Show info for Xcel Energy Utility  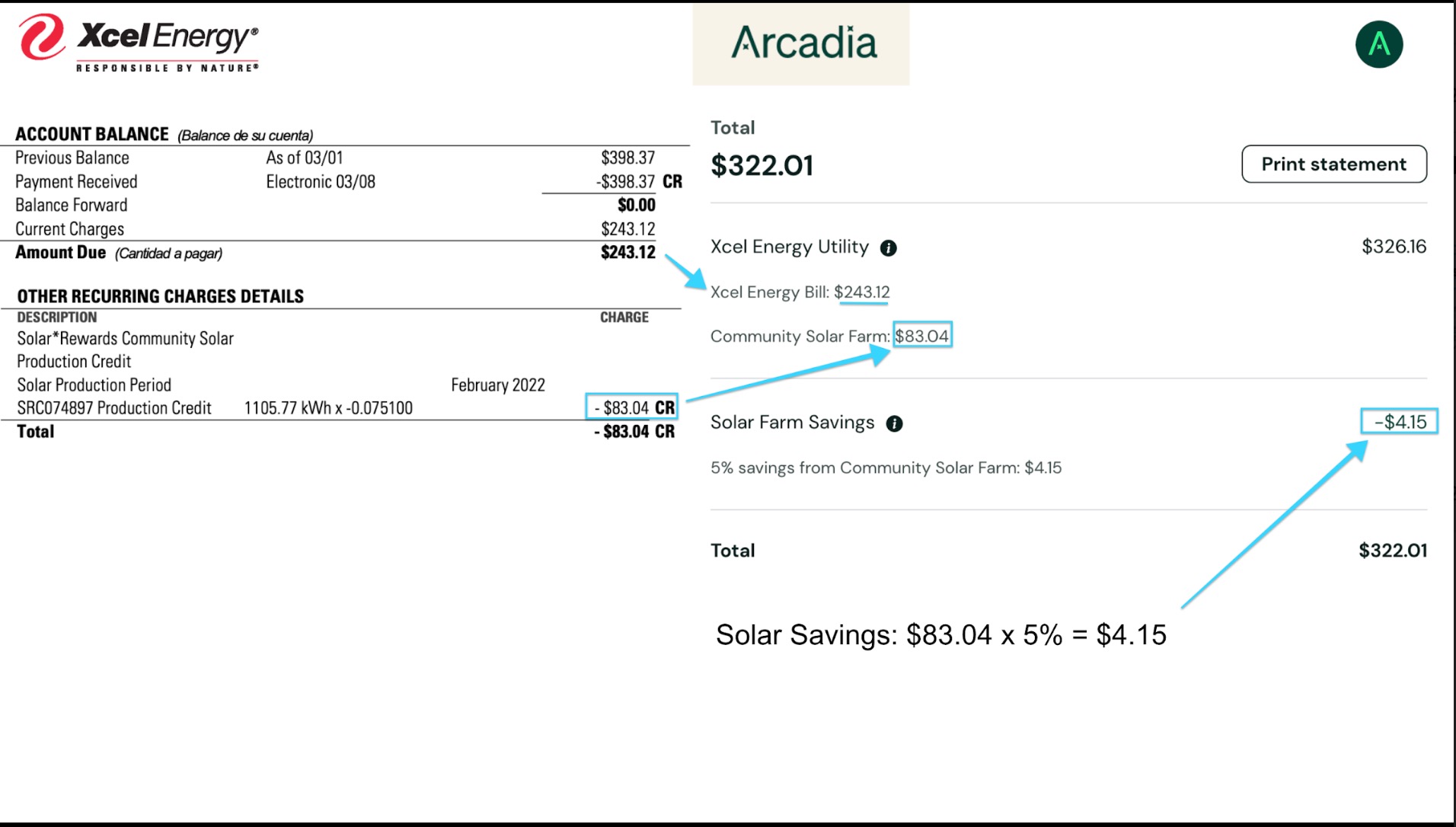click(888, 248)
